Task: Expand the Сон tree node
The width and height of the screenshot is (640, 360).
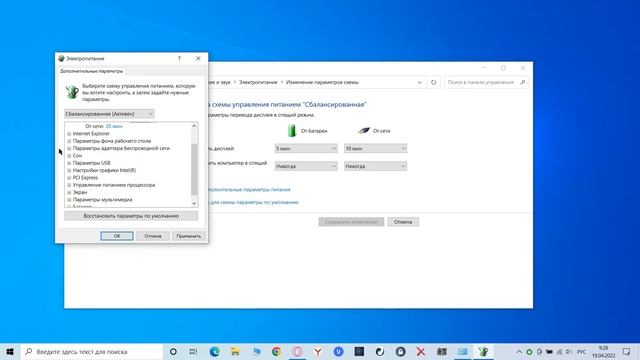Action: [69, 156]
